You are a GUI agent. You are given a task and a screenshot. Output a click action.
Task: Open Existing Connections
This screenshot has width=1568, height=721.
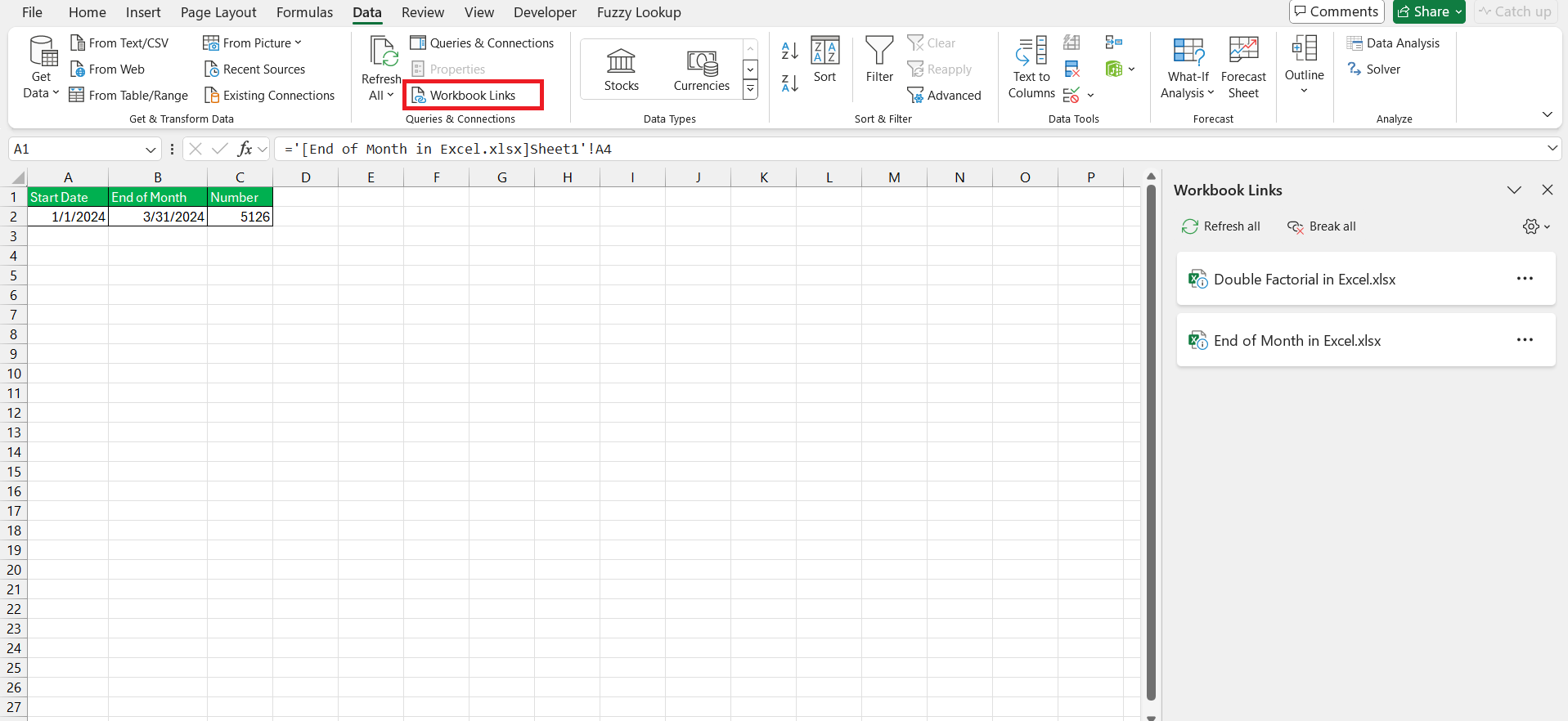[269, 95]
